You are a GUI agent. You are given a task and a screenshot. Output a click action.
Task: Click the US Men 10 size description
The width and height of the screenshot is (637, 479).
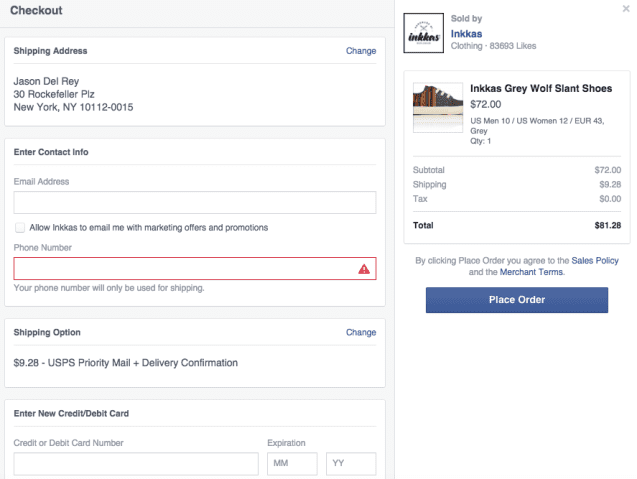point(537,126)
